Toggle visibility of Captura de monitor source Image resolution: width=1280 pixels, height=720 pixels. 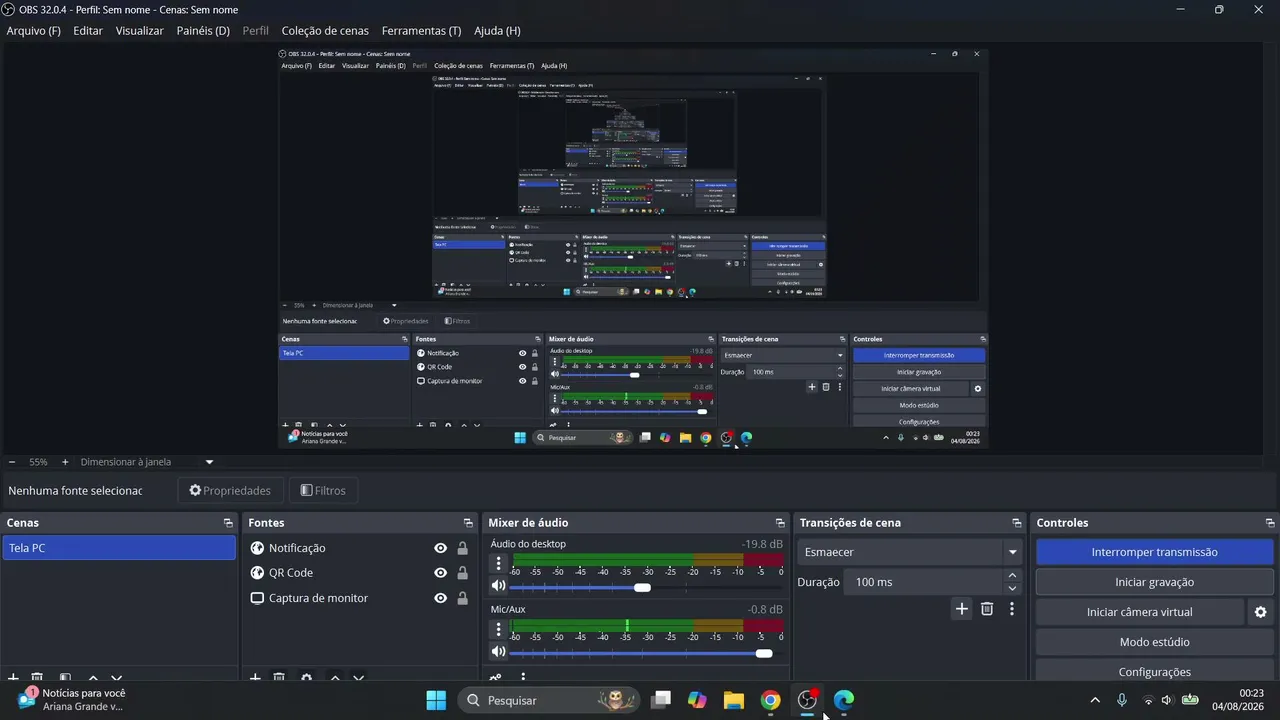440,598
